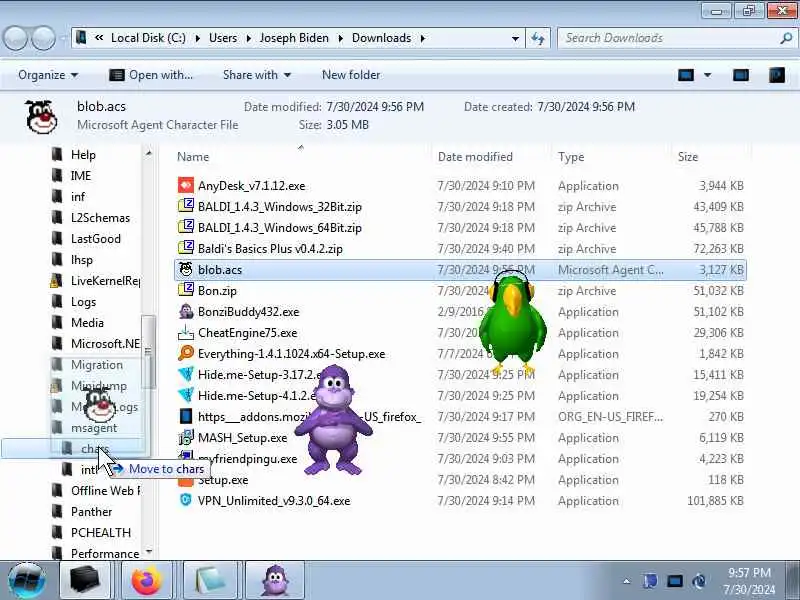Select the setup.exe file row
The width and height of the screenshot is (800, 600).
tap(459, 480)
